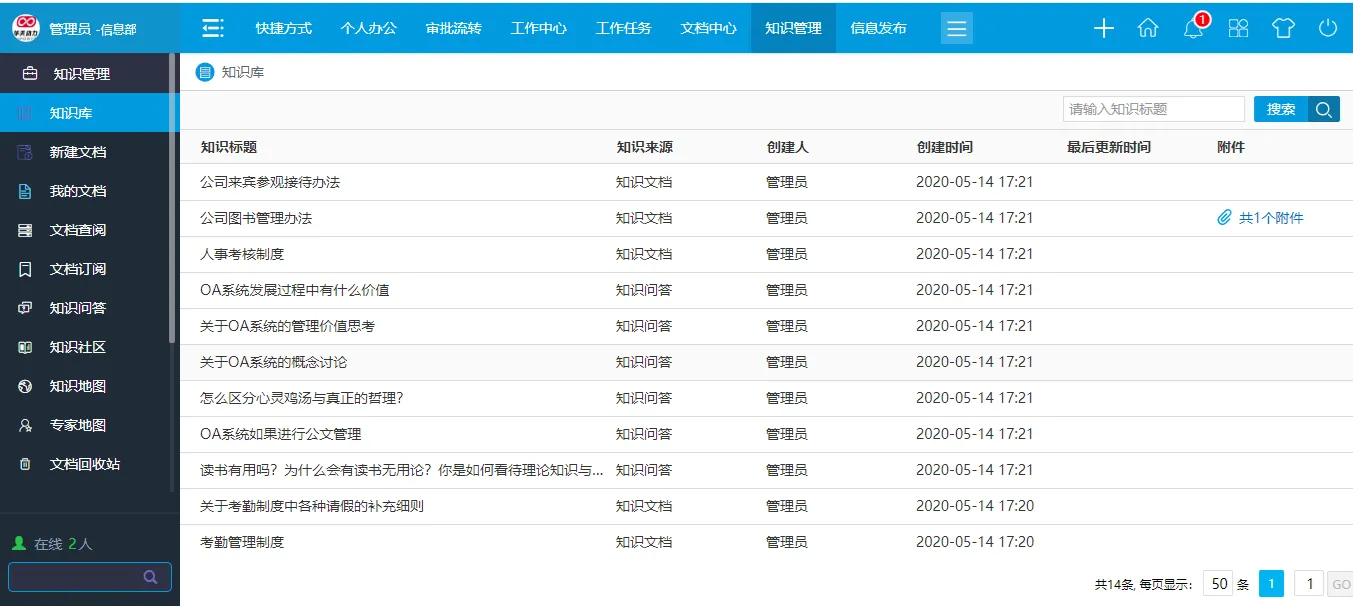Open the 审批流转 top menu
The width and height of the screenshot is (1353, 606).
pyautogui.click(x=453, y=28)
